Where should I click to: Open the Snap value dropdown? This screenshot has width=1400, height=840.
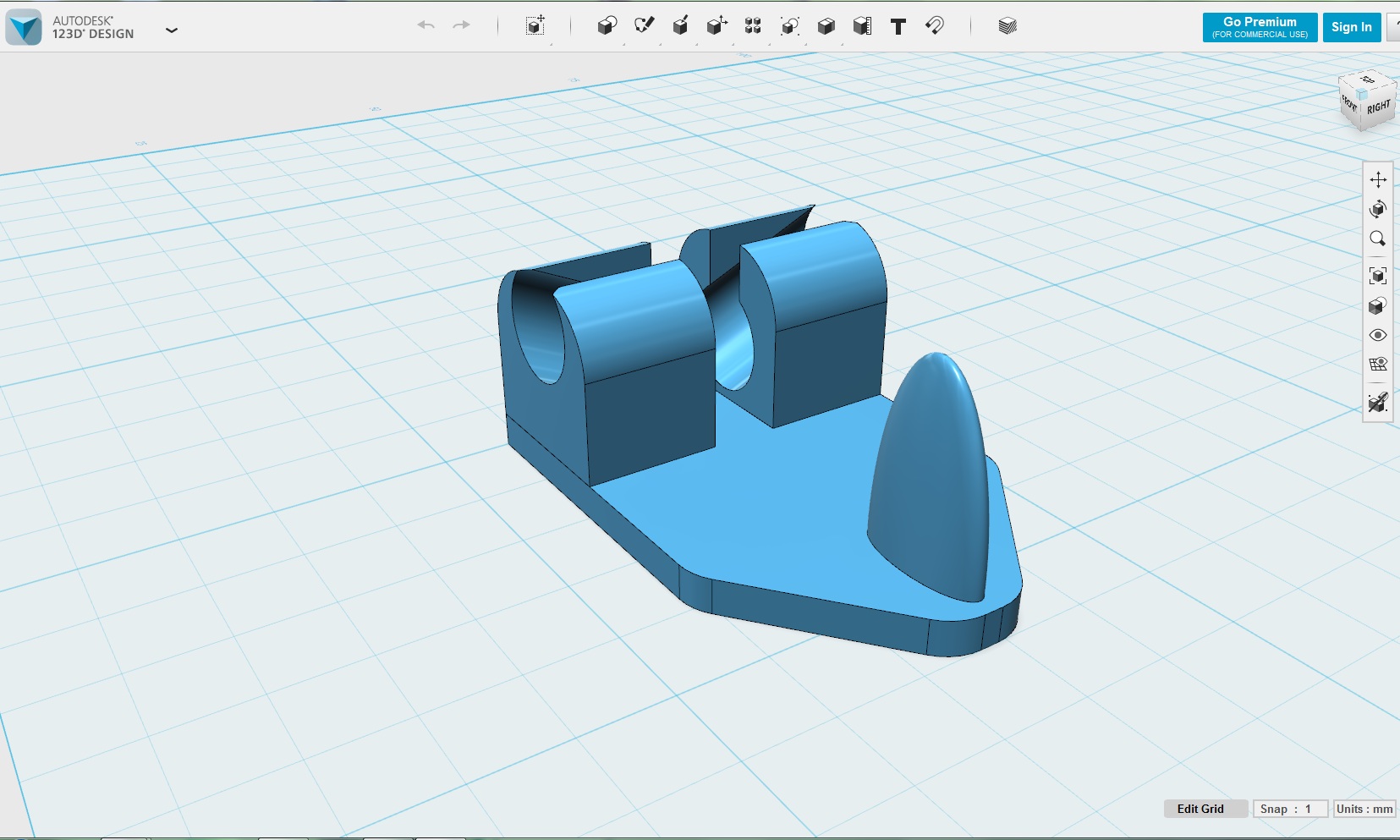click(x=1289, y=809)
